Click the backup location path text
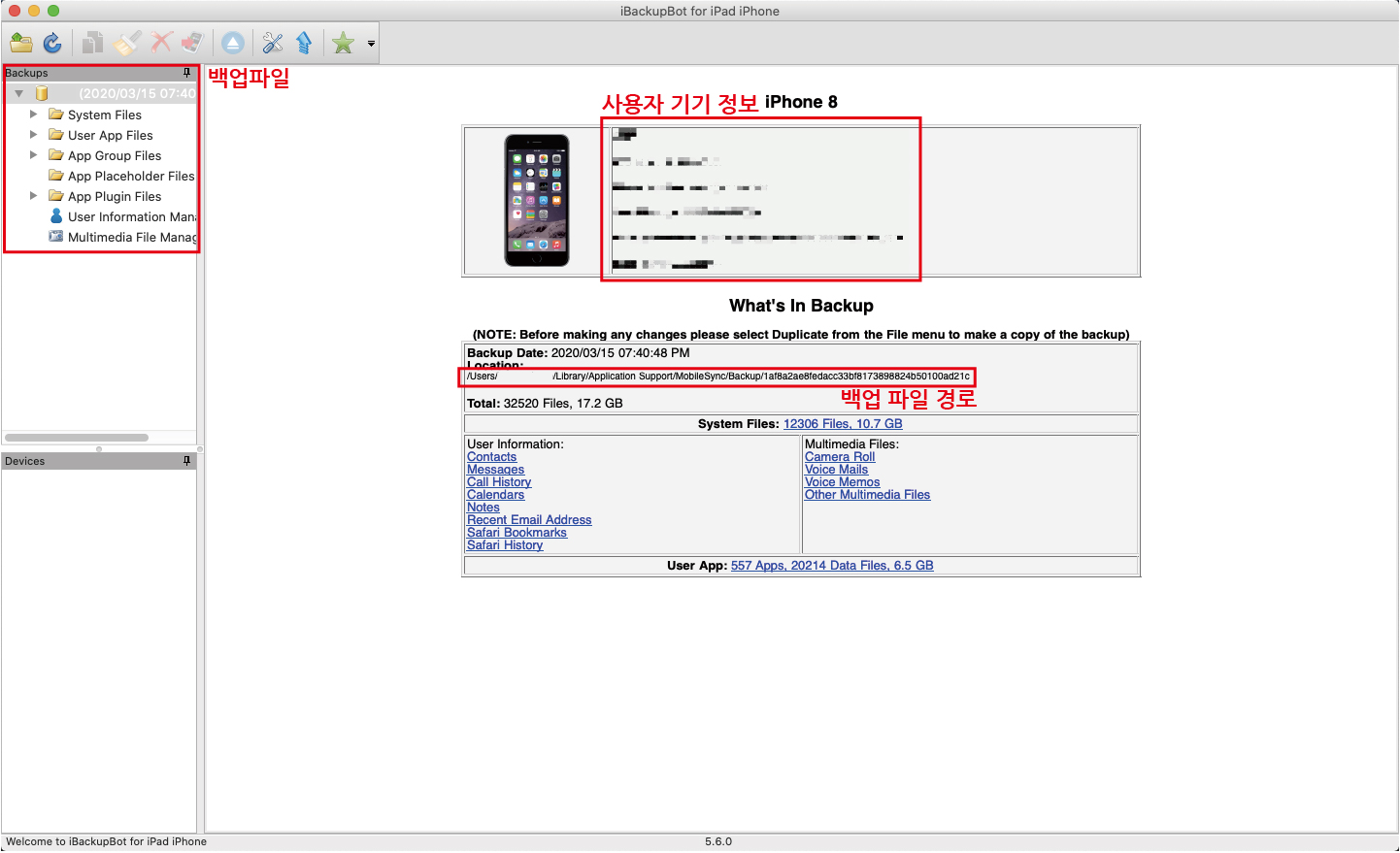This screenshot has width=1400, height=853. click(x=718, y=377)
